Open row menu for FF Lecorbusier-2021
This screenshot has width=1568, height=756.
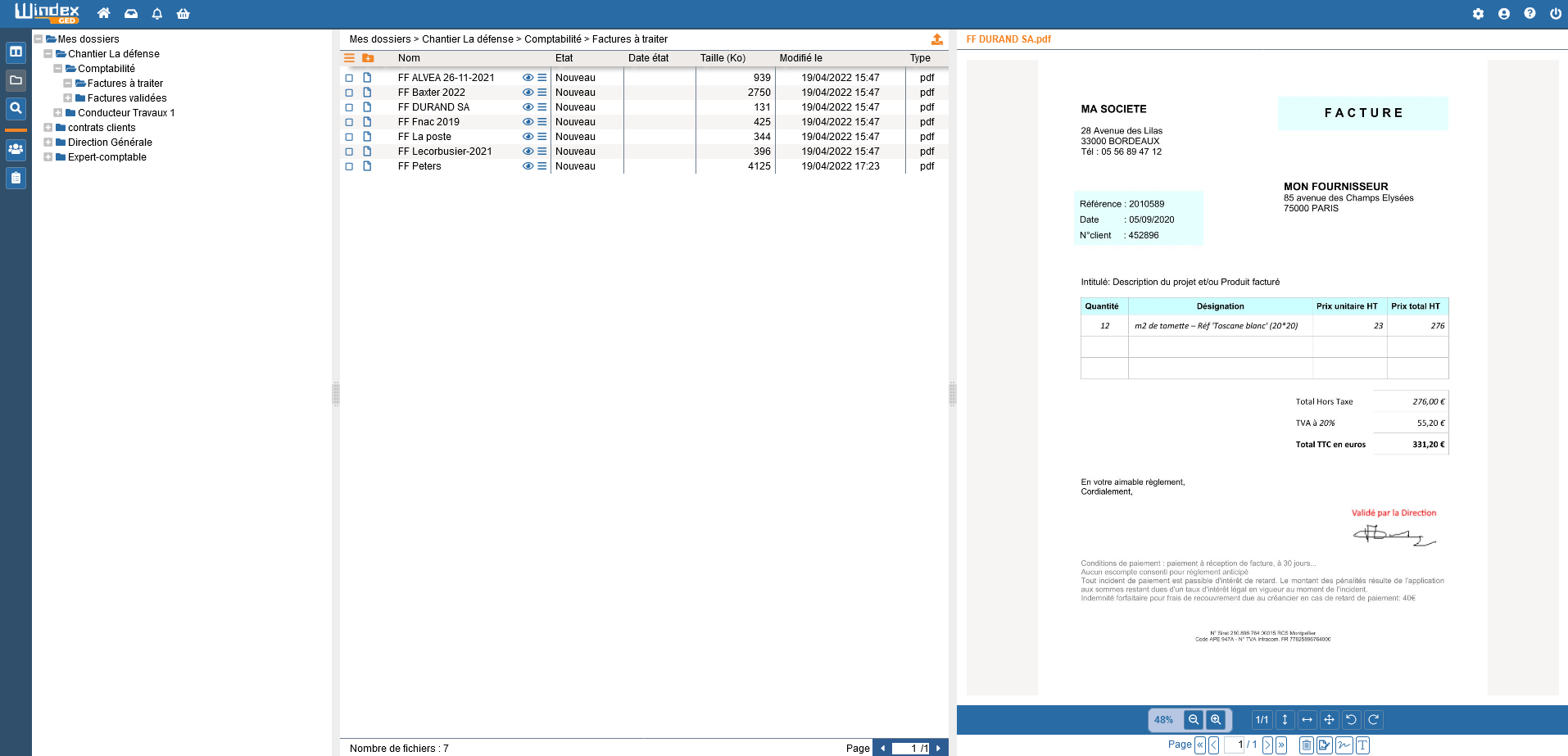coord(542,152)
